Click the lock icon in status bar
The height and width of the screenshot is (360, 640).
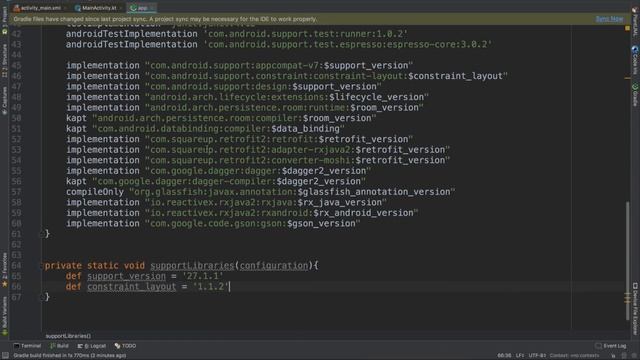click(613, 356)
